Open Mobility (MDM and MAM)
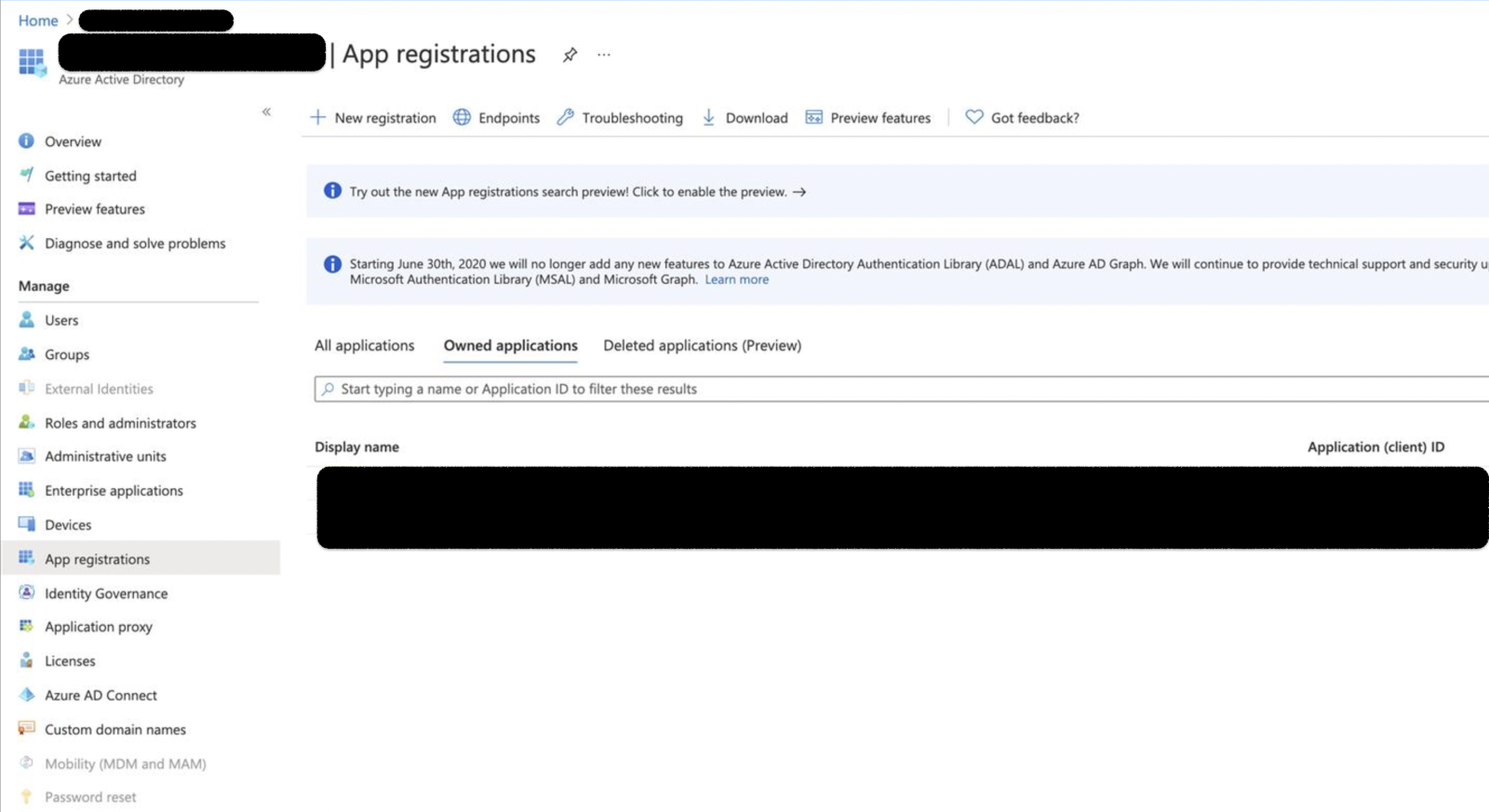Screen dimensions: 1489x812 tap(126, 764)
